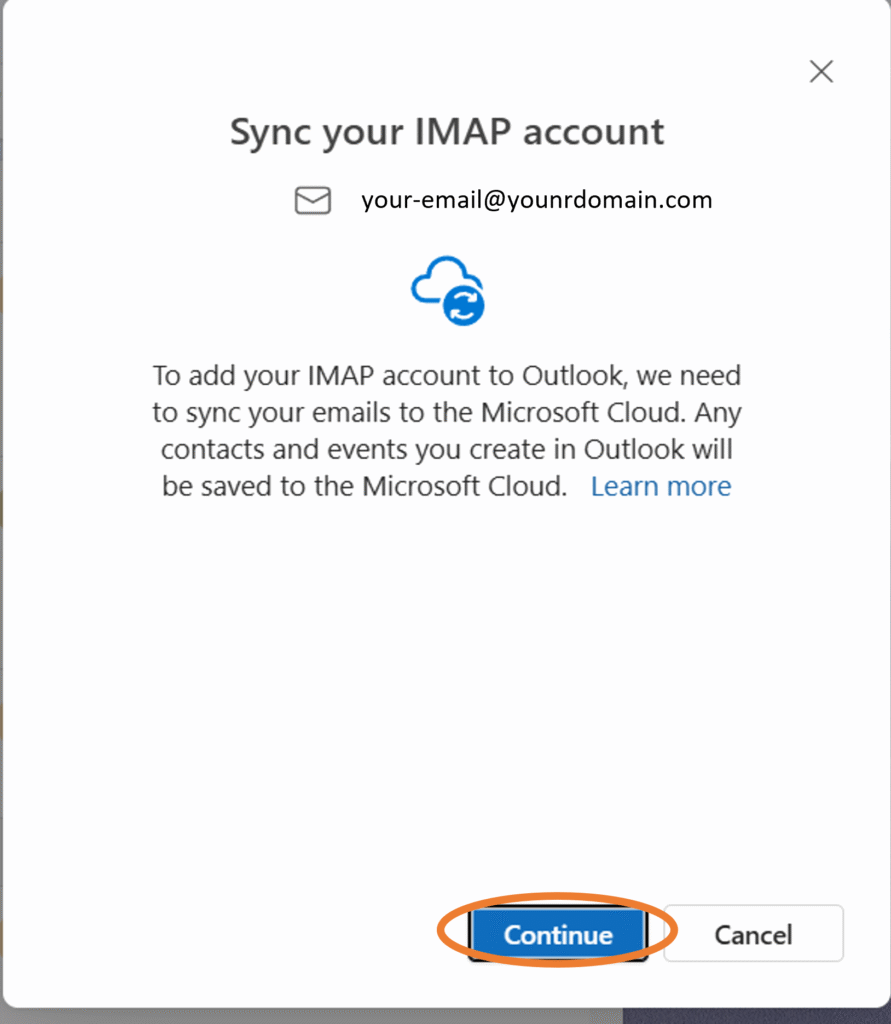Dismiss the dialog with Cancel
The width and height of the screenshot is (891, 1024).
pyautogui.click(x=753, y=934)
